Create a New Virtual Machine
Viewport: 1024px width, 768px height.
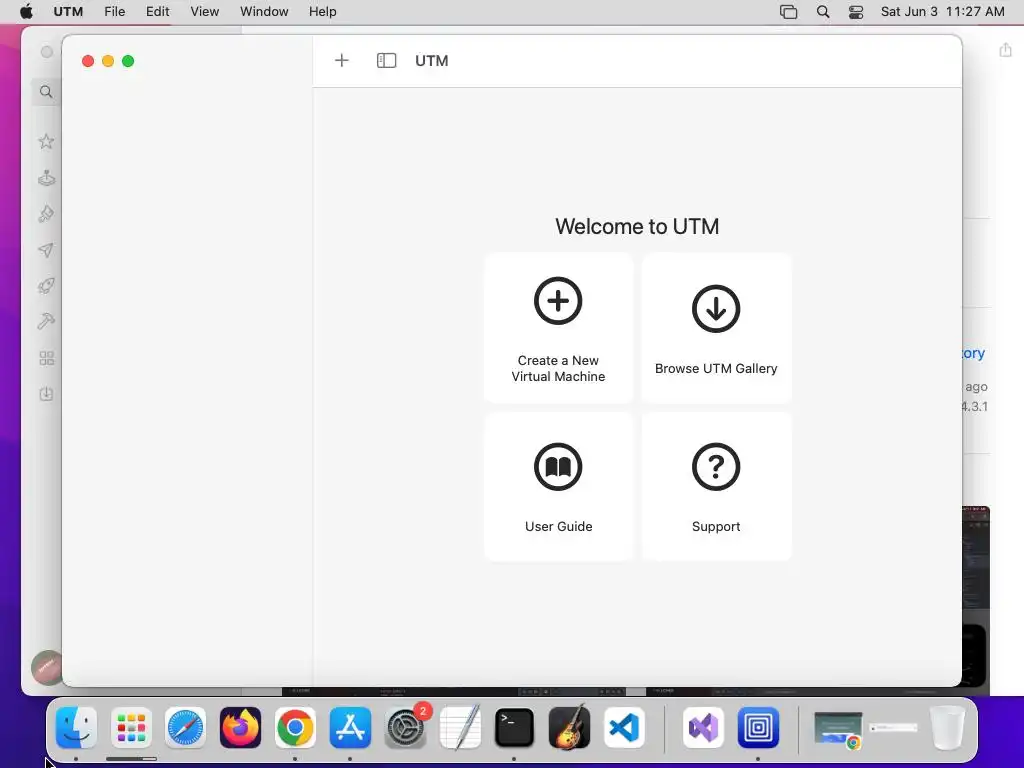pyautogui.click(x=558, y=328)
